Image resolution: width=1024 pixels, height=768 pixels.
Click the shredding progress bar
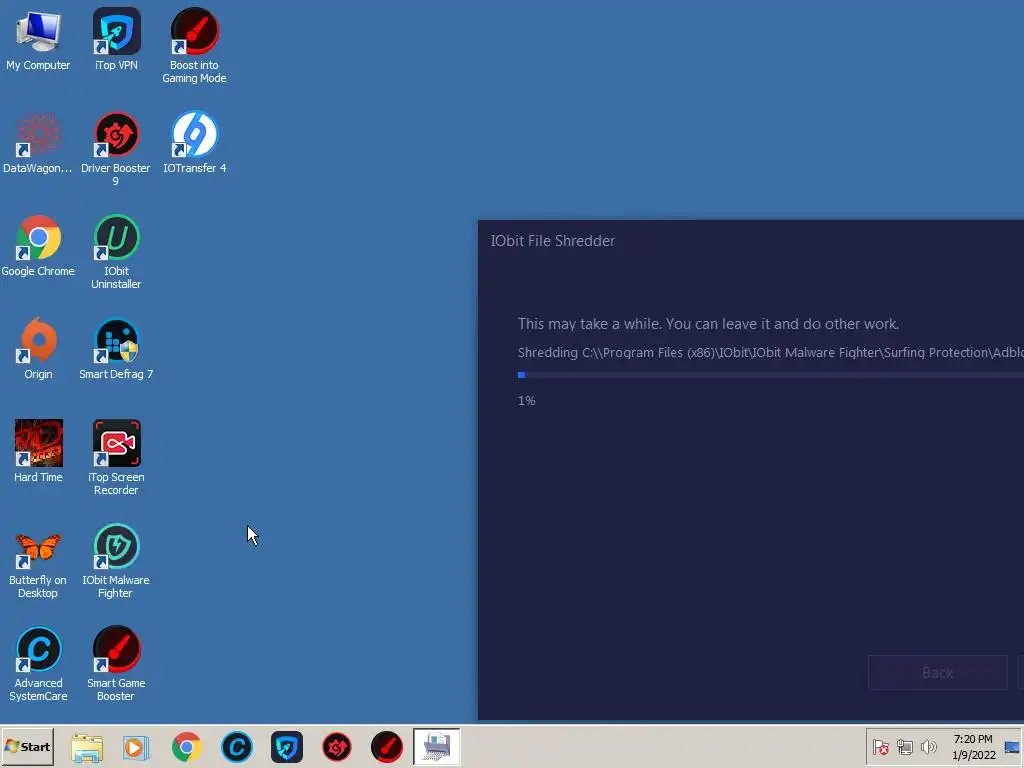click(771, 375)
